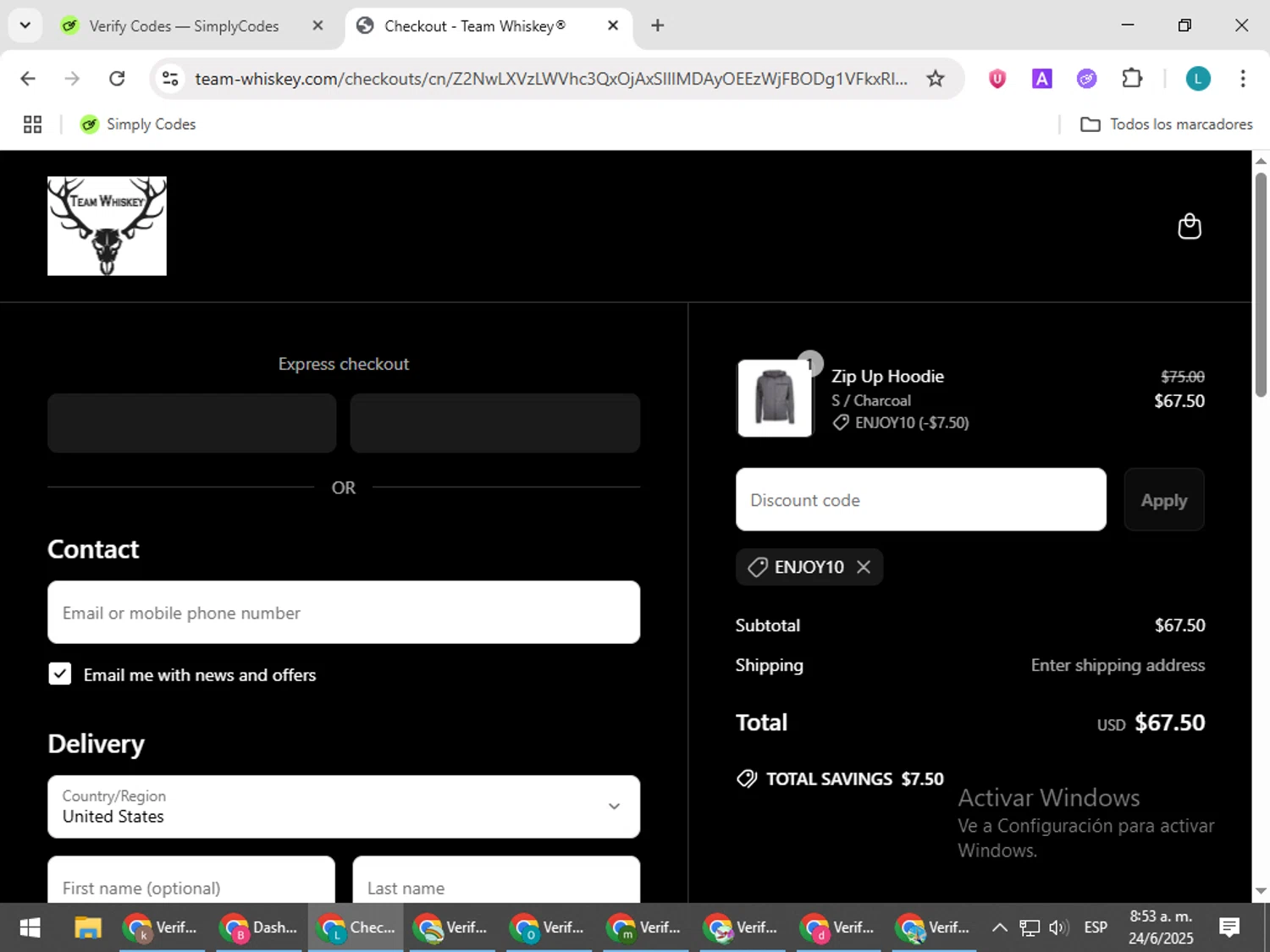Click the page vertical scrollbar
Image resolution: width=1270 pixels, height=952 pixels.
click(x=1261, y=283)
